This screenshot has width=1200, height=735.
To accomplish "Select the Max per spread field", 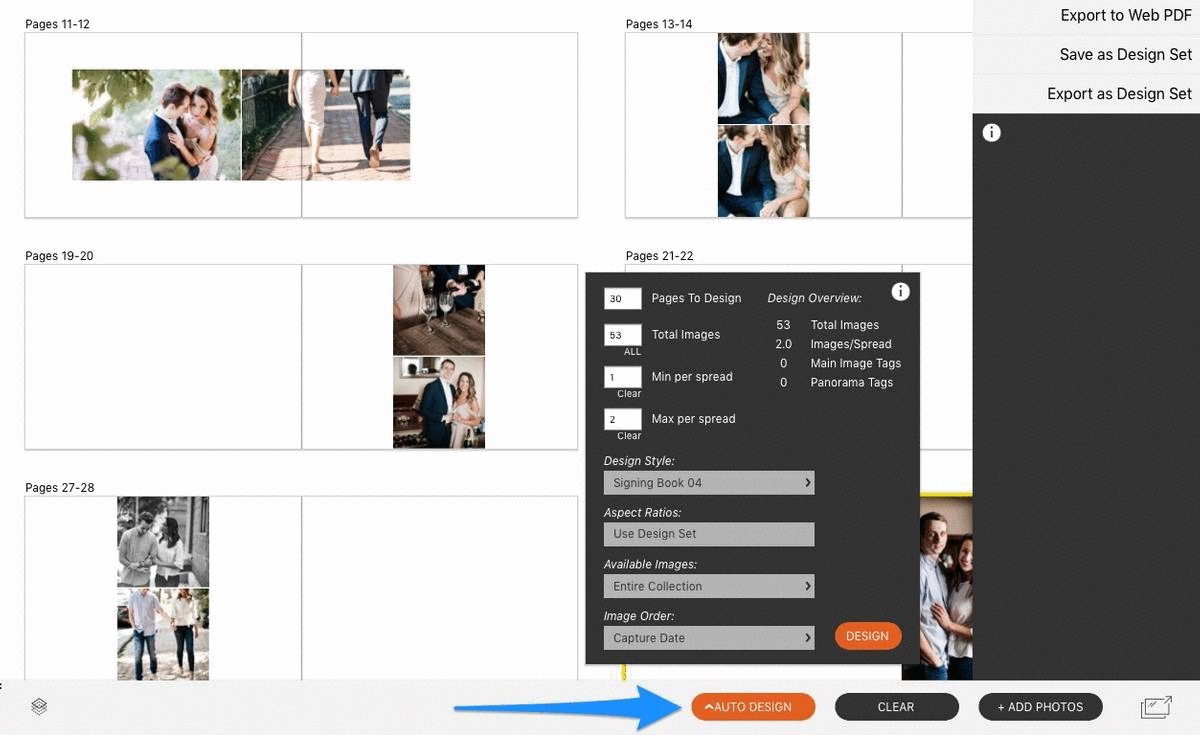I will 623,419.
